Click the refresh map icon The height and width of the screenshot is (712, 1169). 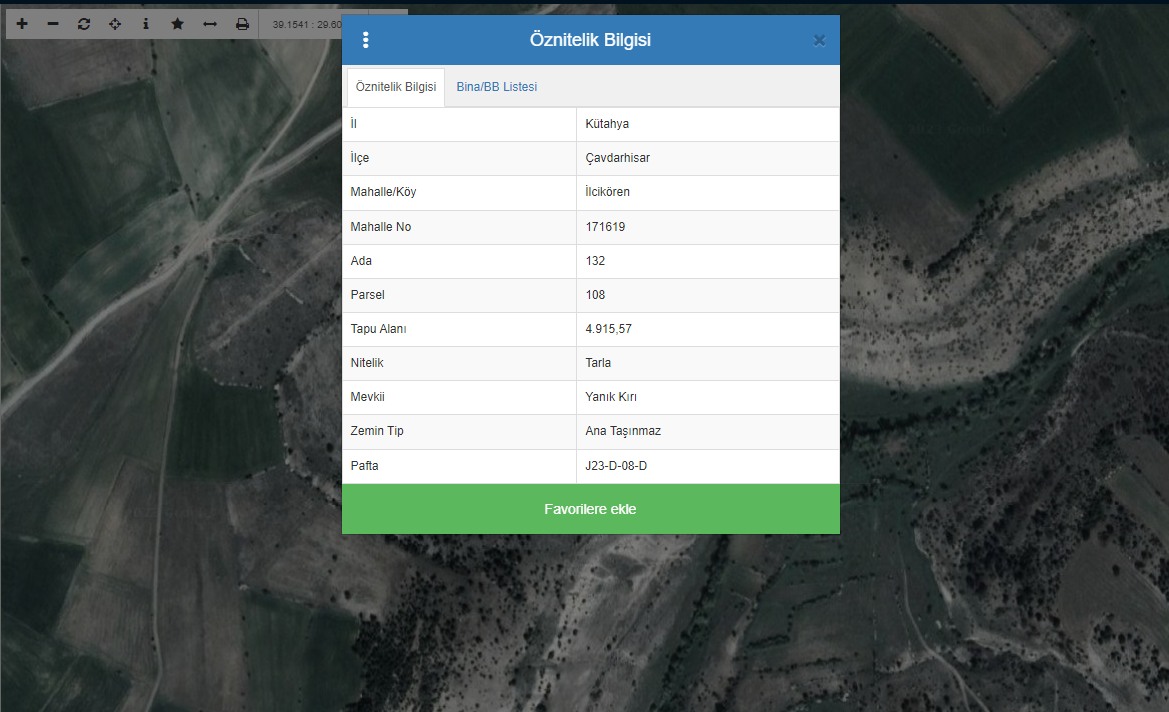click(x=84, y=24)
